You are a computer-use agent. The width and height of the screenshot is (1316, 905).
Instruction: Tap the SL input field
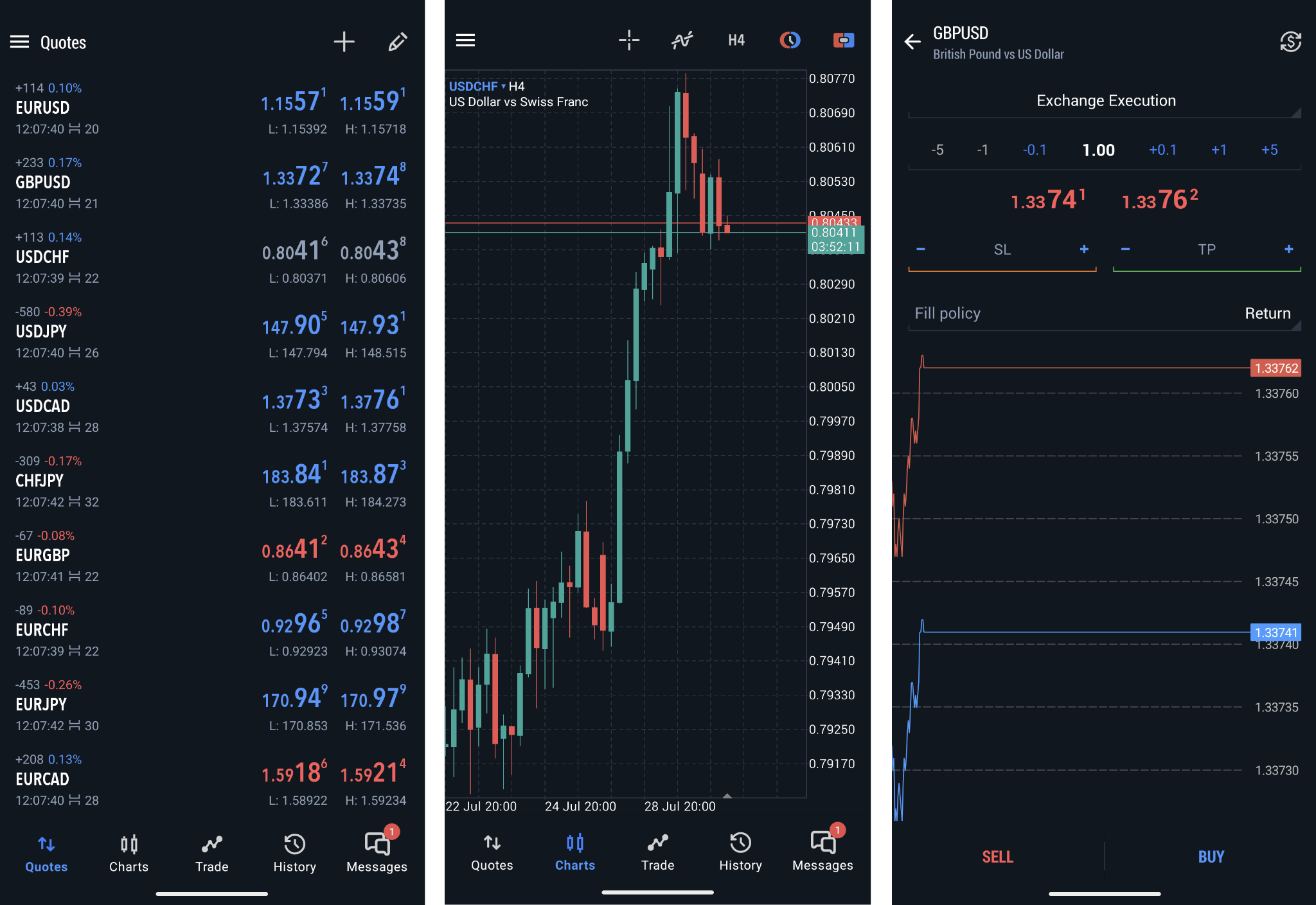[1002, 249]
